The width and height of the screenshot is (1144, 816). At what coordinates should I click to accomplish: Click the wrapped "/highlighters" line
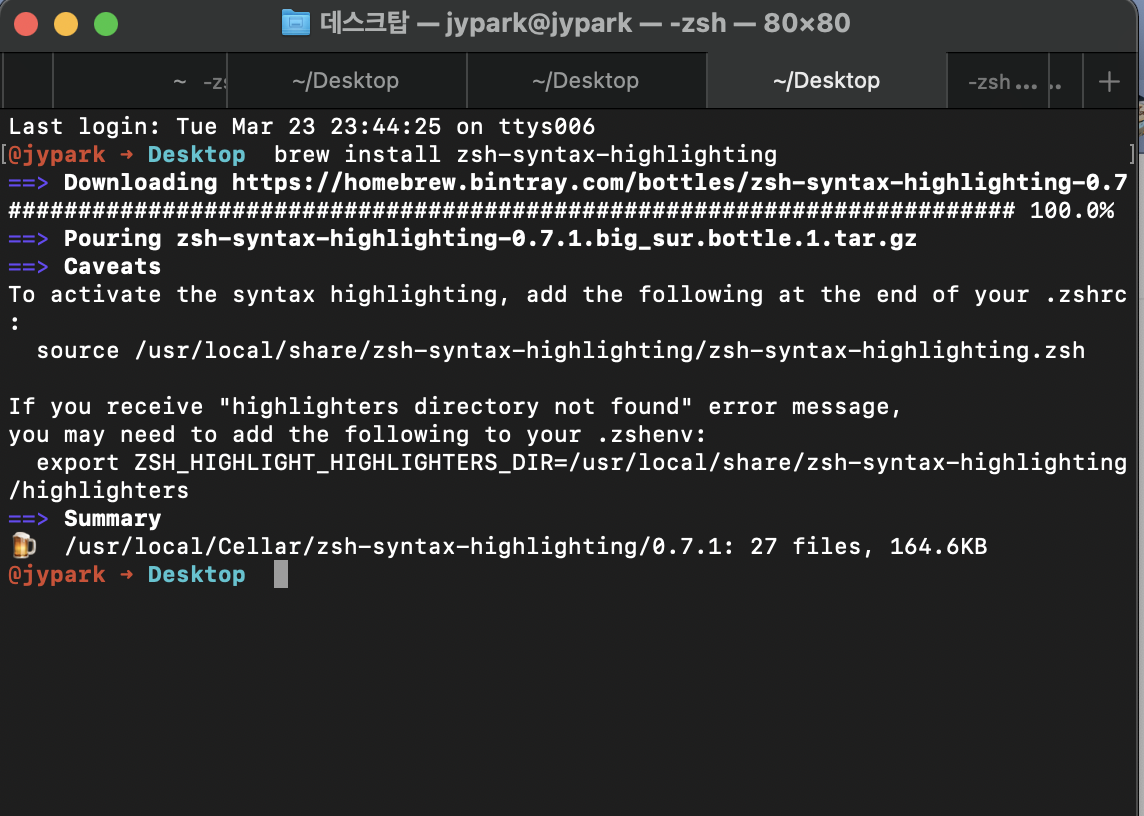98,490
